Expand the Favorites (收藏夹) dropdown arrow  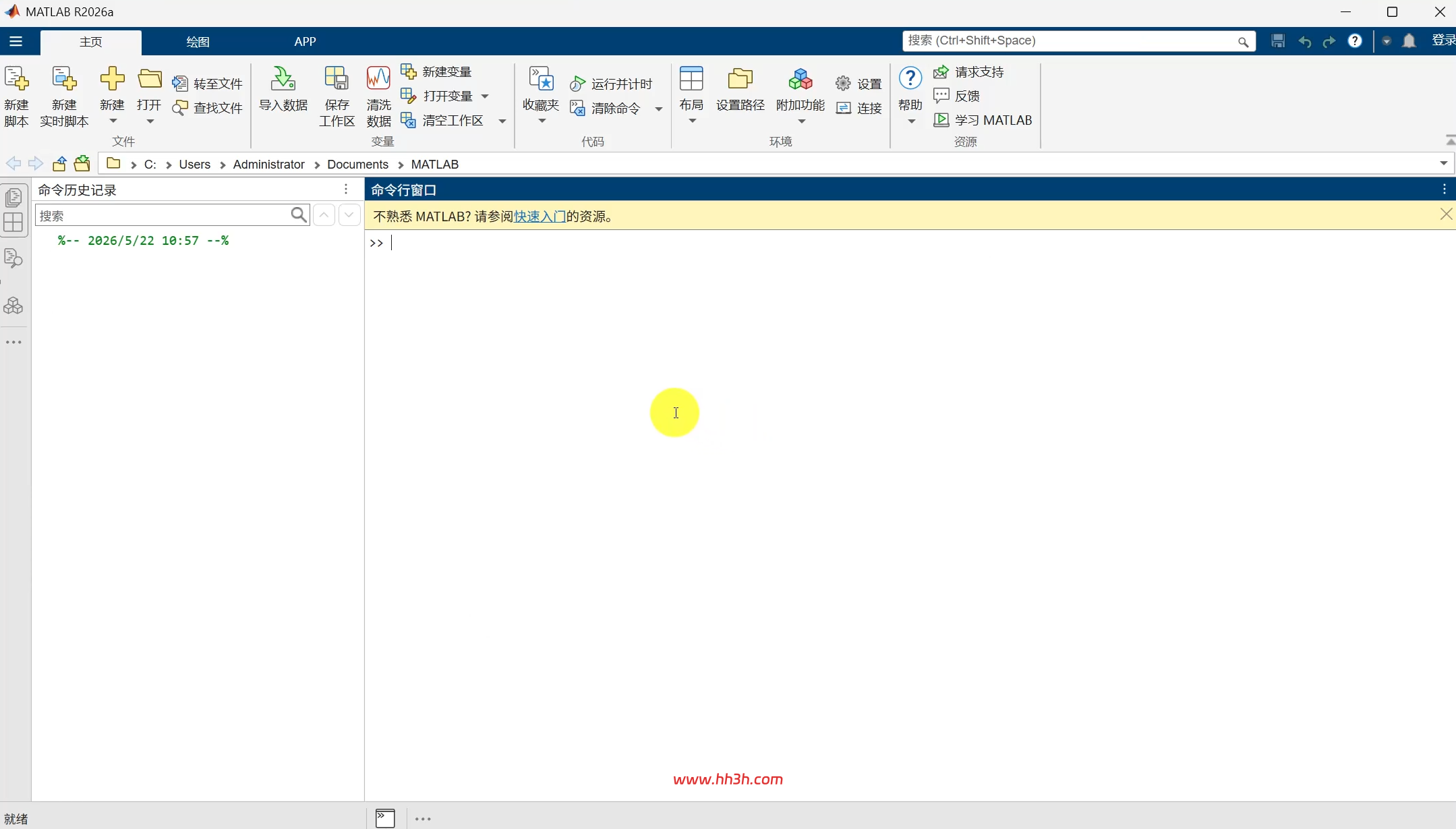(542, 121)
